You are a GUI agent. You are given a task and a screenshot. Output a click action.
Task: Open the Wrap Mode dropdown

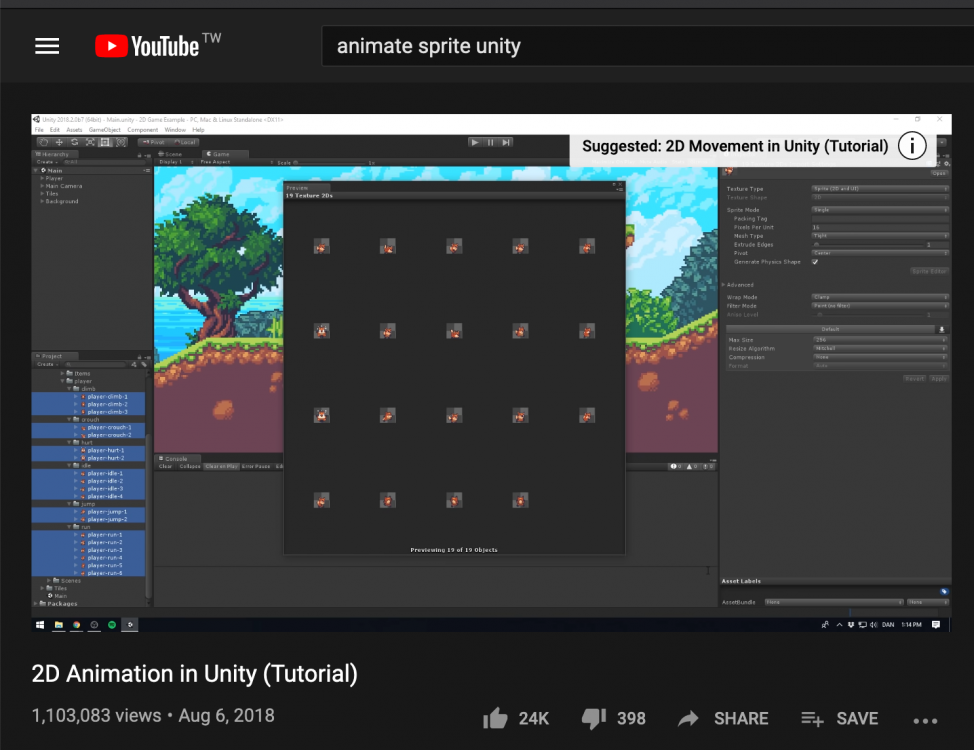[x=880, y=297]
